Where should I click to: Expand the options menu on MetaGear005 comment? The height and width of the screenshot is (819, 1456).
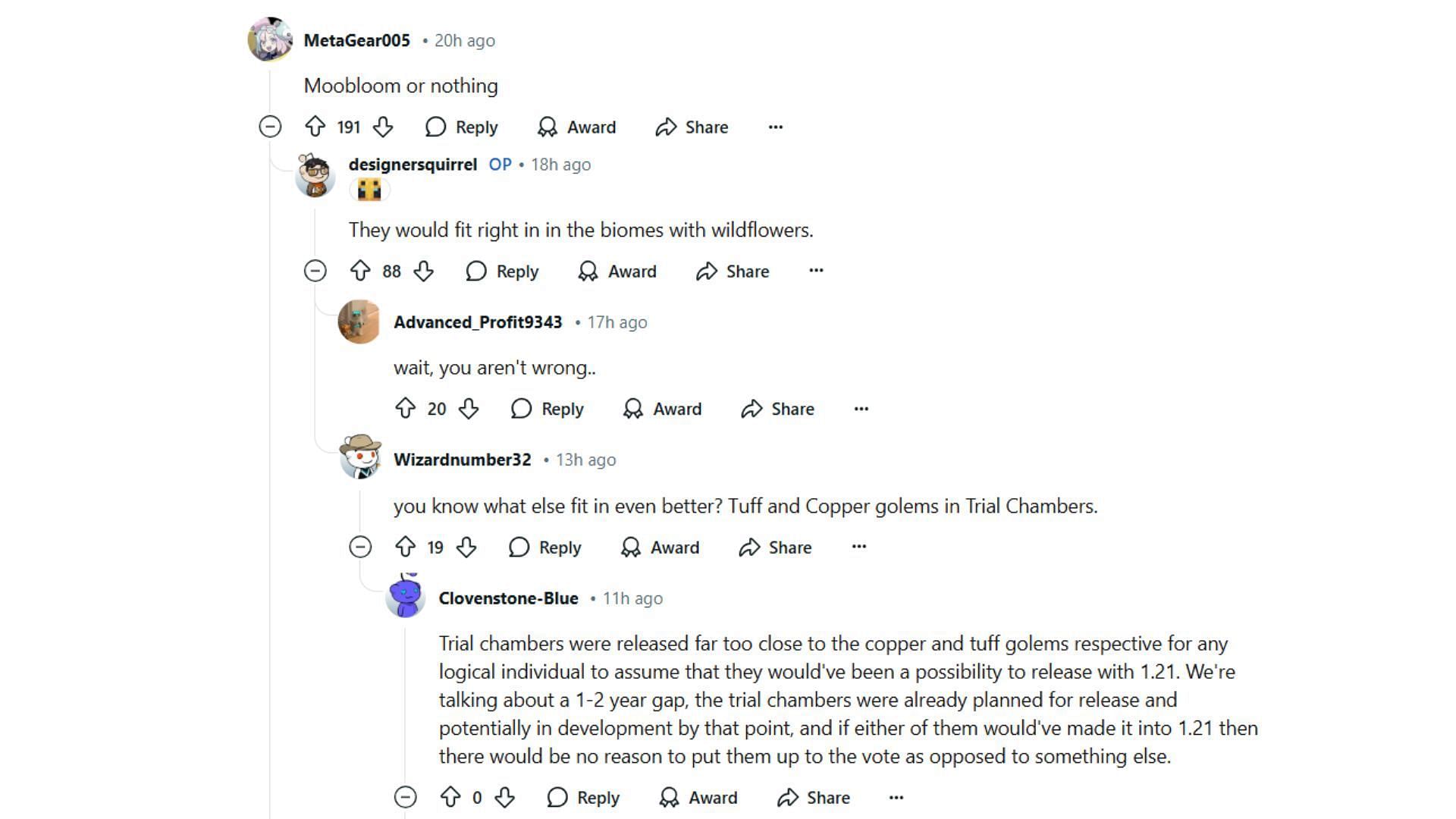click(775, 127)
